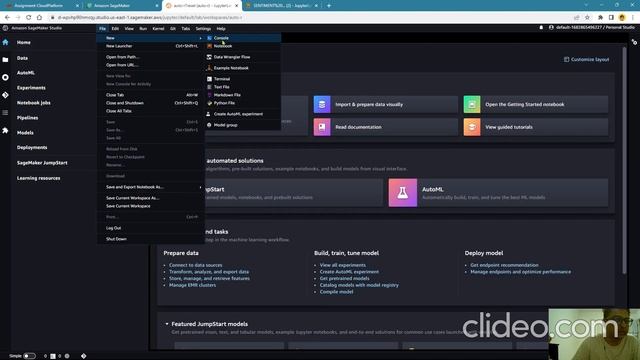
Task: Select Close and Shutdown menu entry
Action: click(x=150, y=103)
